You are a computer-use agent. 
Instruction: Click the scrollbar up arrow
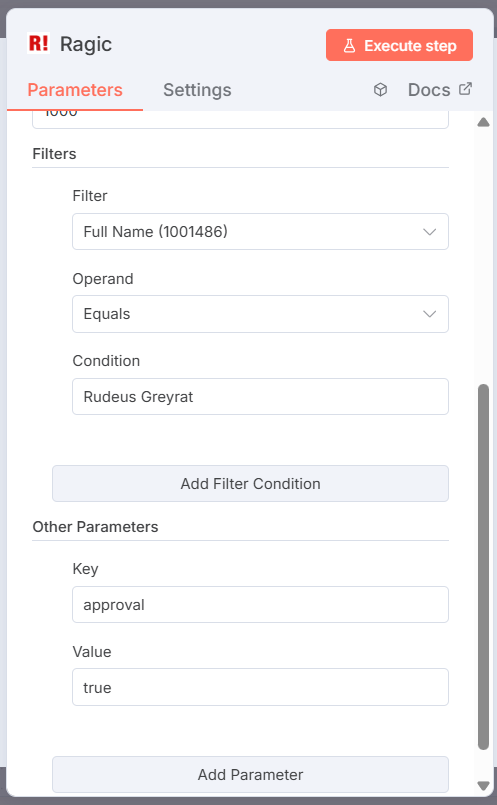pos(483,122)
